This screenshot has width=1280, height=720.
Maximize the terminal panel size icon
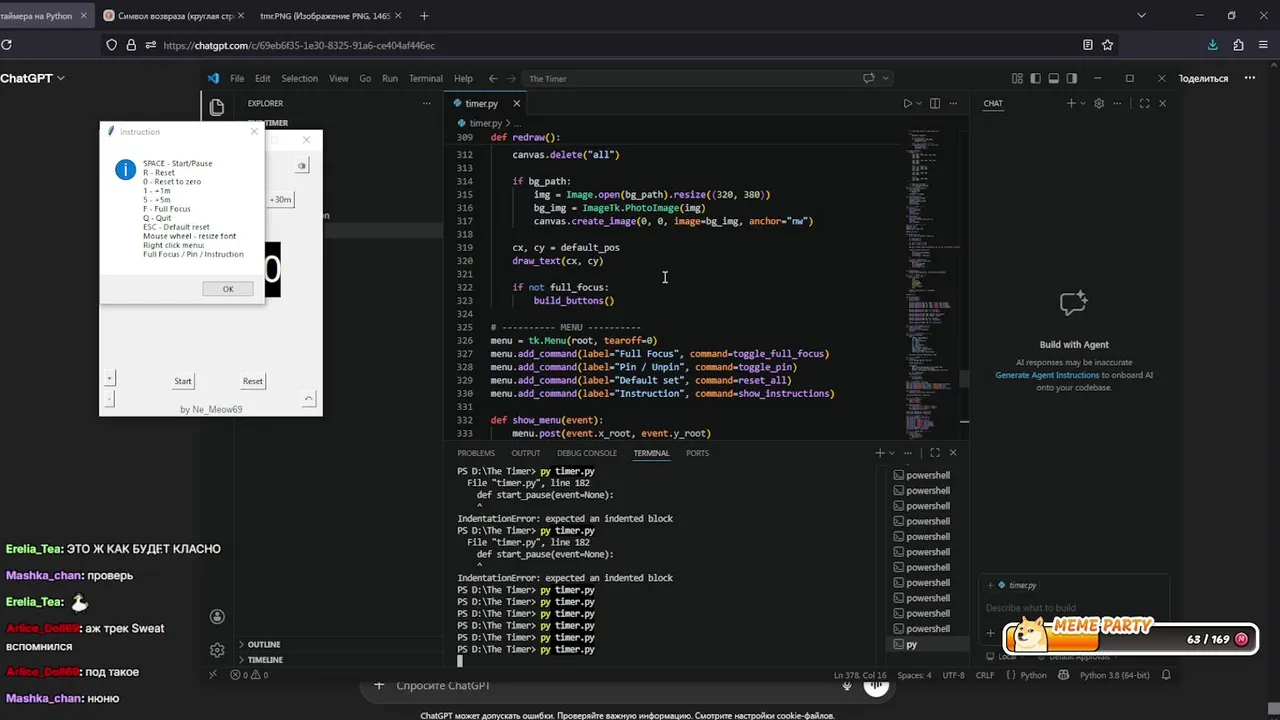935,453
